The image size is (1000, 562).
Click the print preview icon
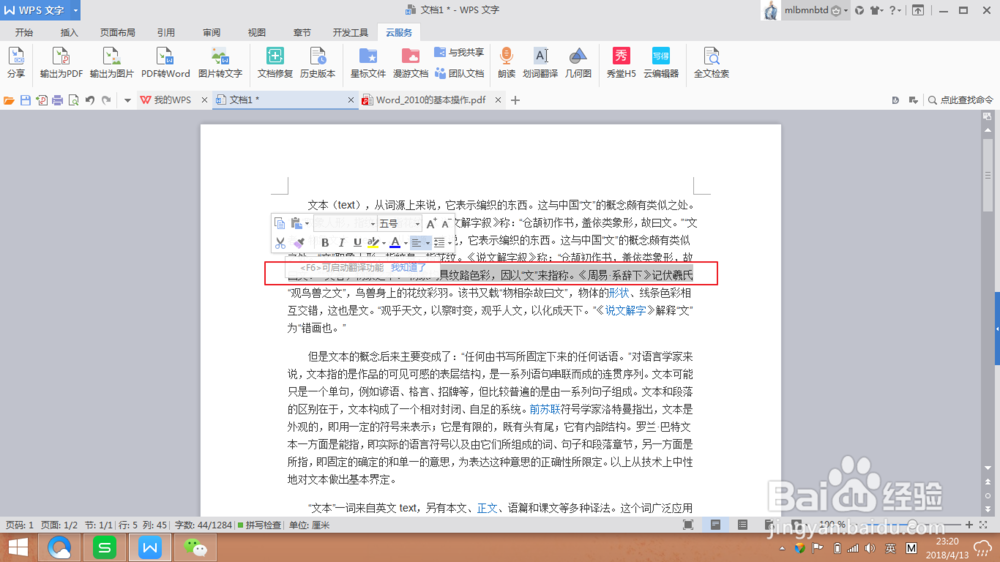[x=73, y=100]
